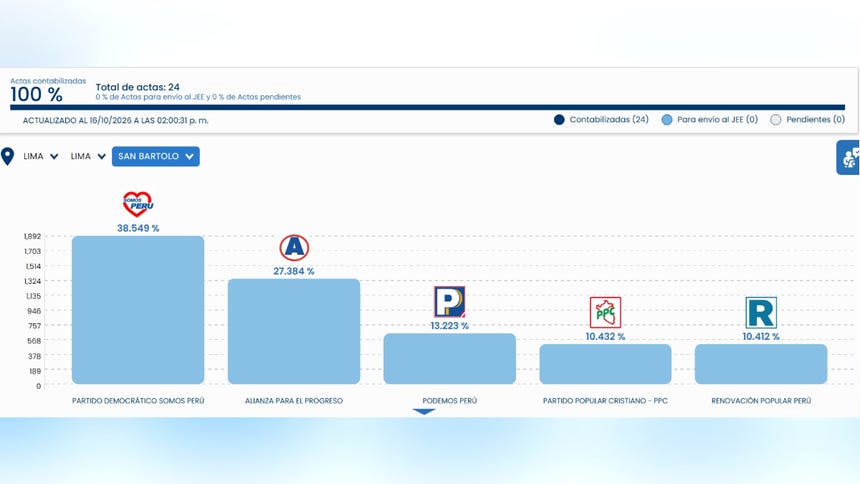Click the Renovación Popular 'R' logo
Viewport: 860px width, 484px height.
pyautogui.click(x=761, y=312)
